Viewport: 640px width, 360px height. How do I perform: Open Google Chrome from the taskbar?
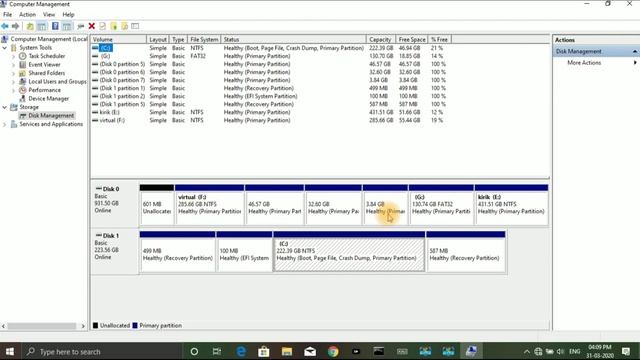333,351
